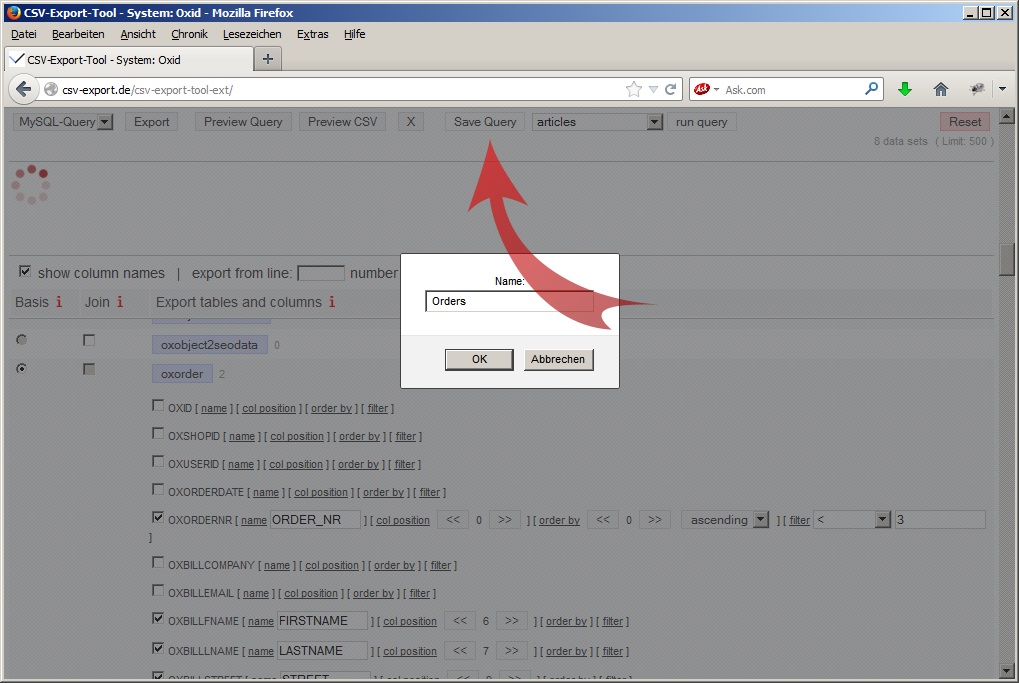Open the Bearbeiten menu

coord(78,34)
